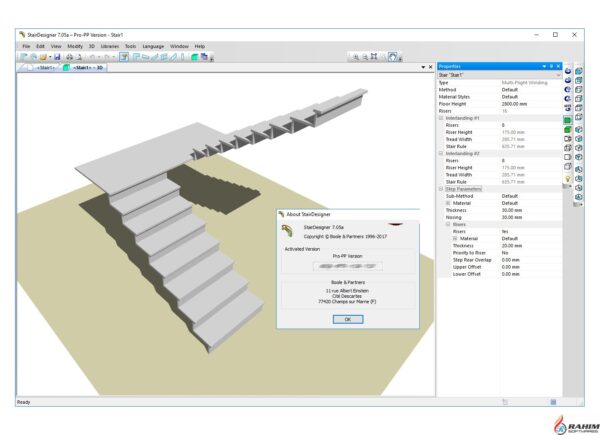Close the Properties panel

click(558, 66)
